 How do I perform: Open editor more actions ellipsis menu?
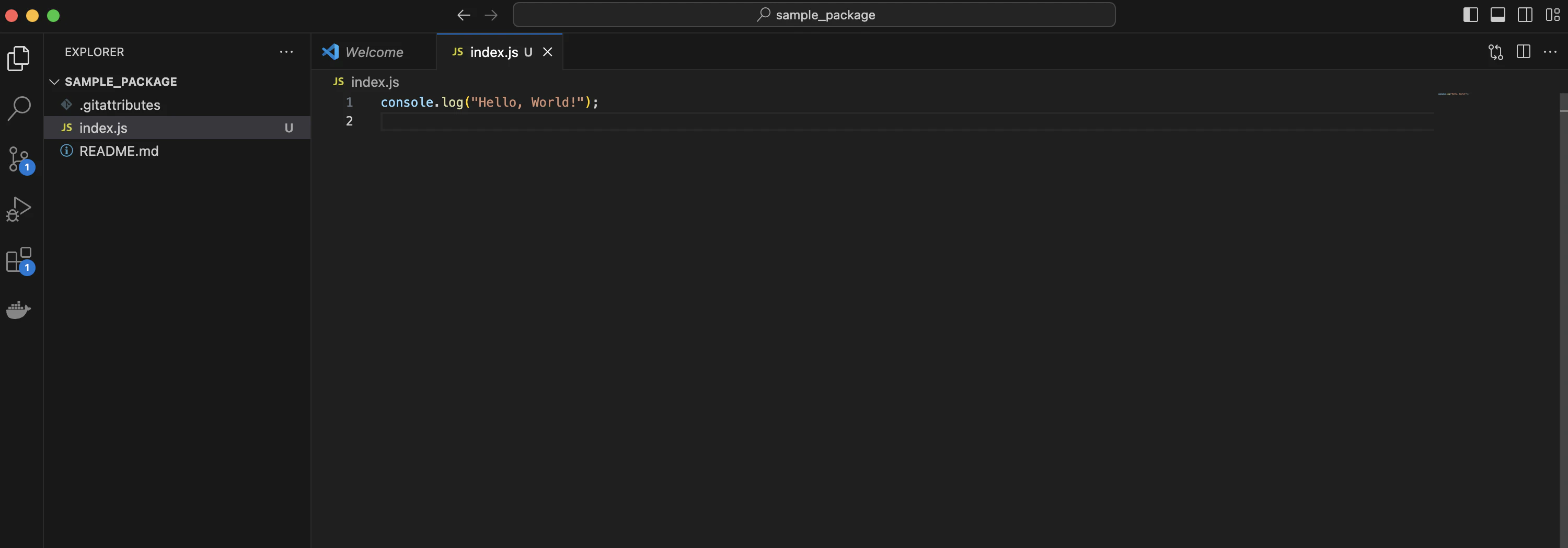[x=1550, y=52]
